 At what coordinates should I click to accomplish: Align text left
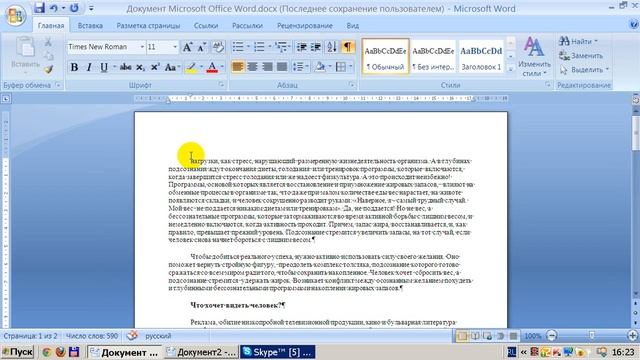pyautogui.click(x=238, y=67)
